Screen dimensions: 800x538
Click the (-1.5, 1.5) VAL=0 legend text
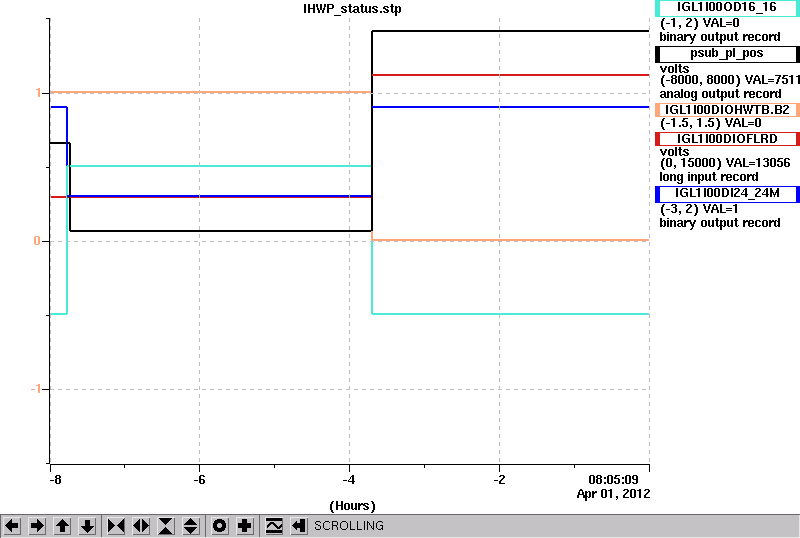point(711,123)
